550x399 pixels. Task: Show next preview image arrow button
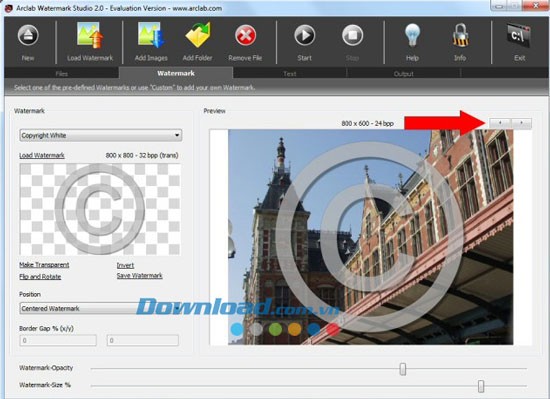coord(521,123)
